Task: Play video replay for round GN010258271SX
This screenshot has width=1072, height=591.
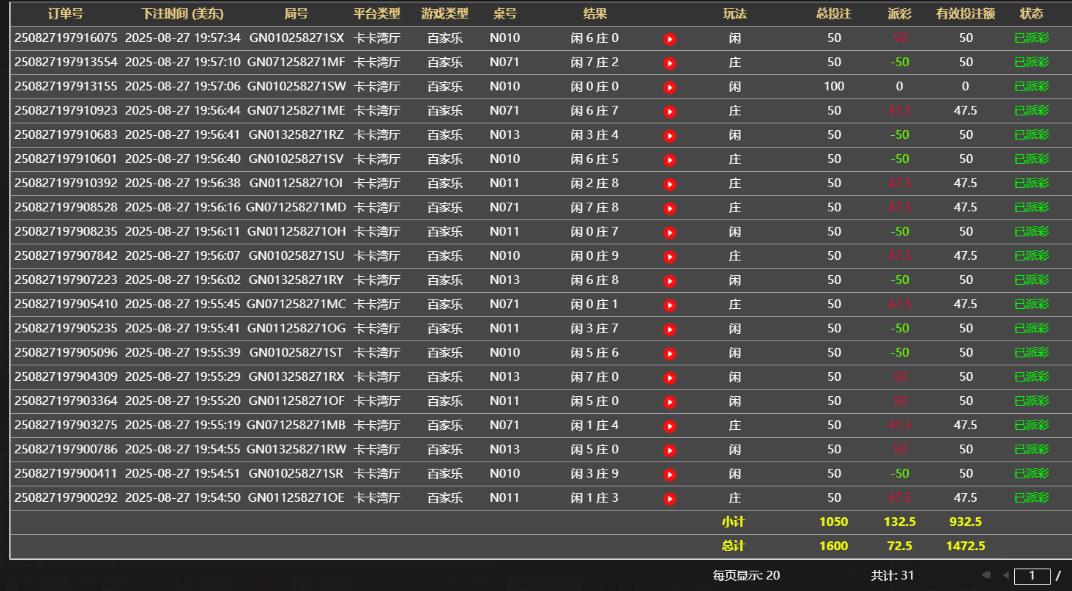Action: click(x=670, y=39)
